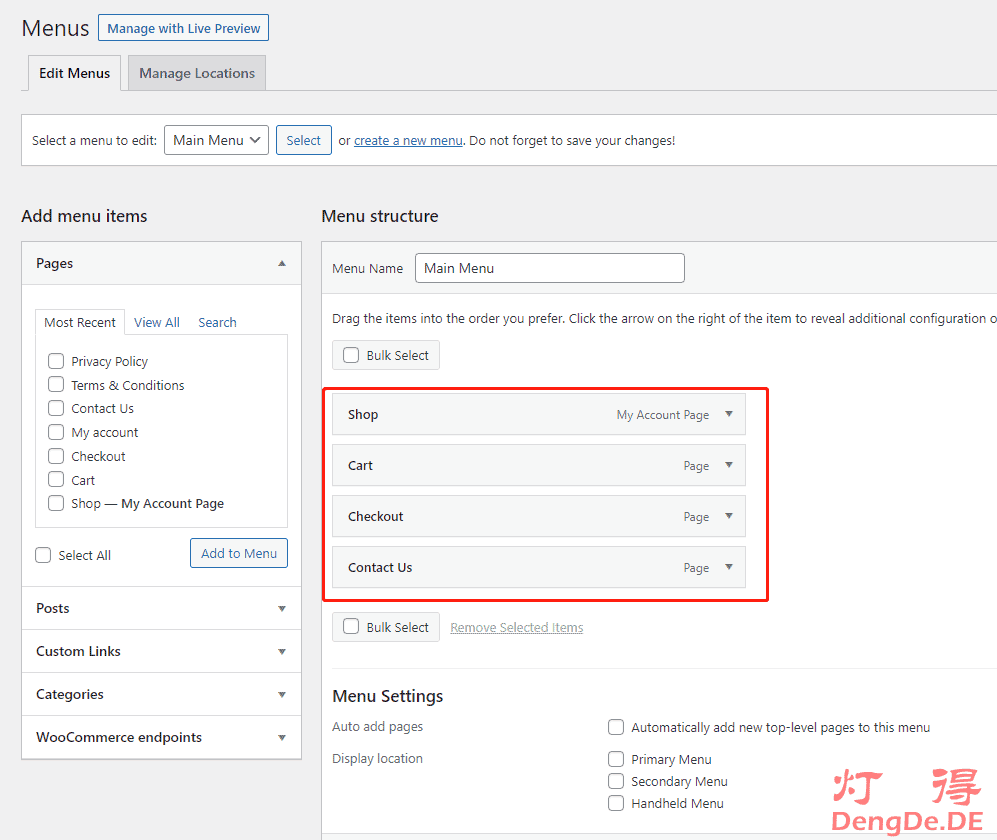Screen dimensions: 997x840
Task: Tick the My account page checkbox
Action: 56,432
